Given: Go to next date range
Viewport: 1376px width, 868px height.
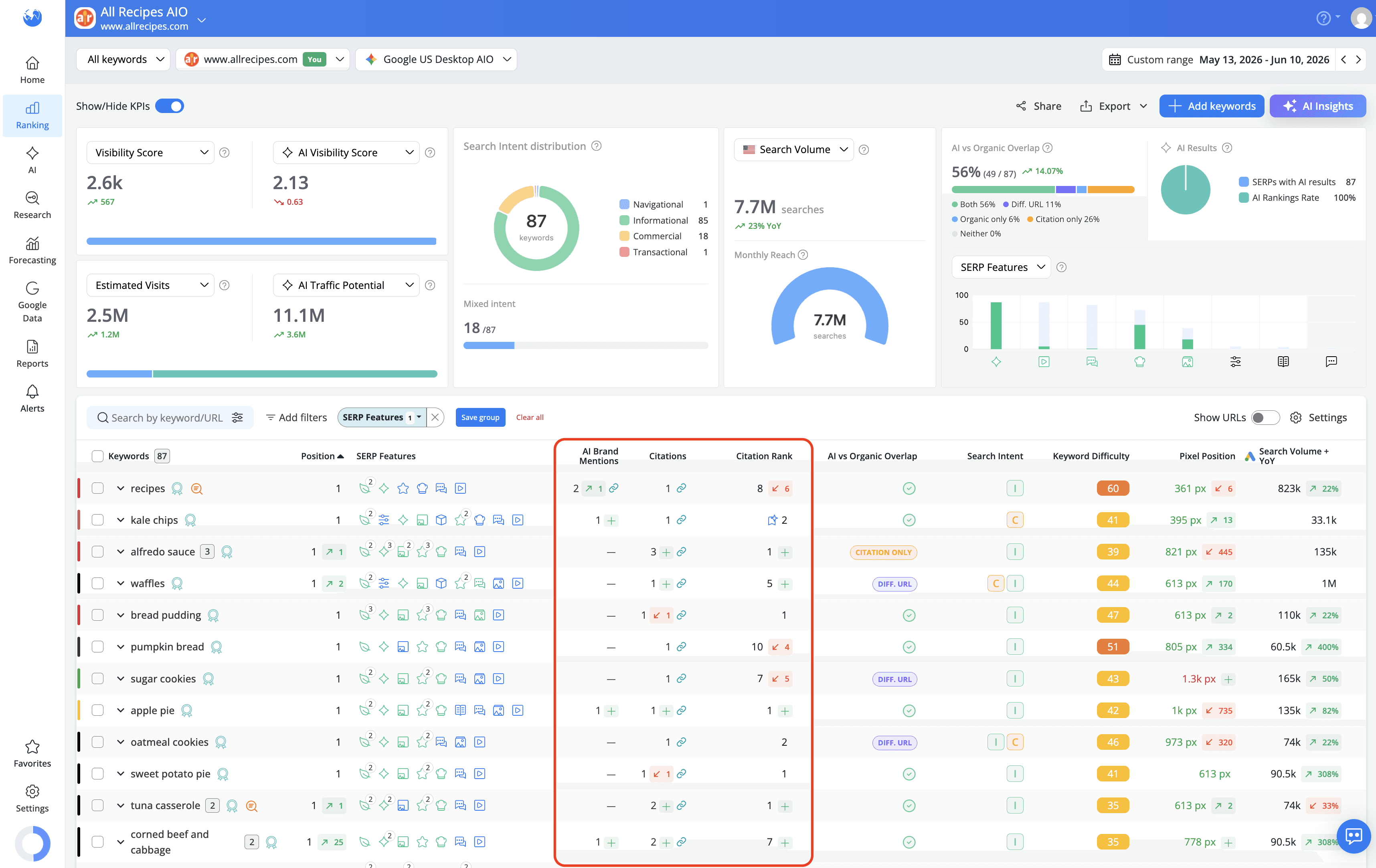Looking at the screenshot, I should point(1358,59).
